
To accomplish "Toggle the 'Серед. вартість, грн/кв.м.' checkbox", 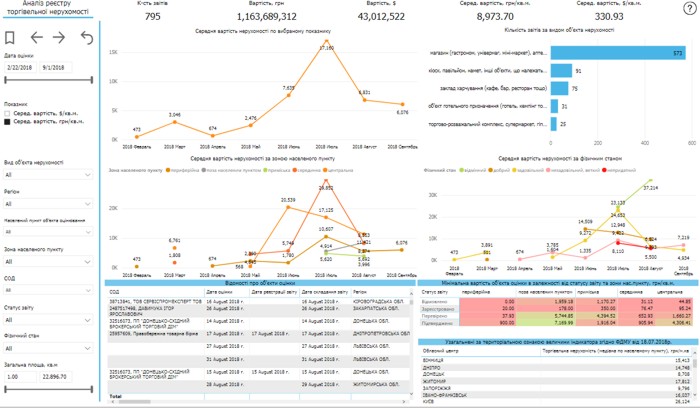I will 7,121.
